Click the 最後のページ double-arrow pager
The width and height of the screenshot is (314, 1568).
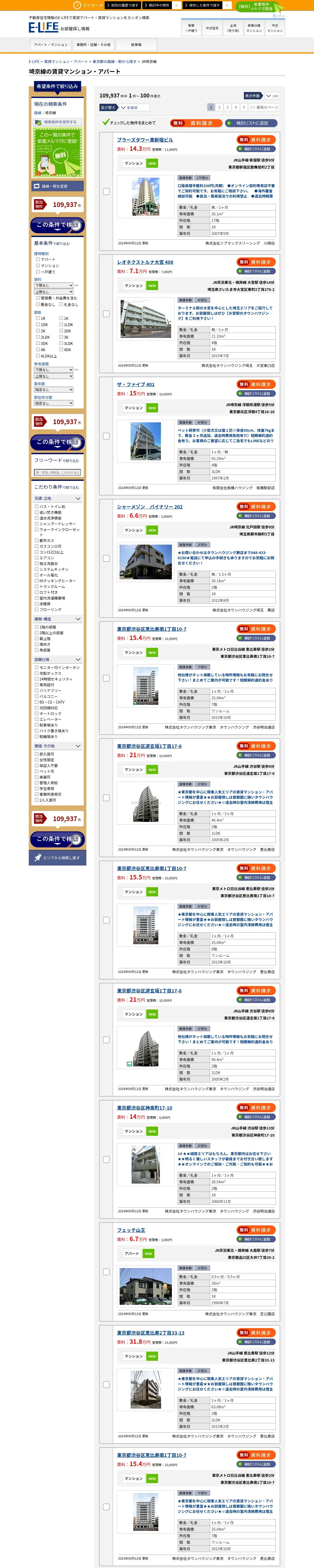[x=263, y=107]
